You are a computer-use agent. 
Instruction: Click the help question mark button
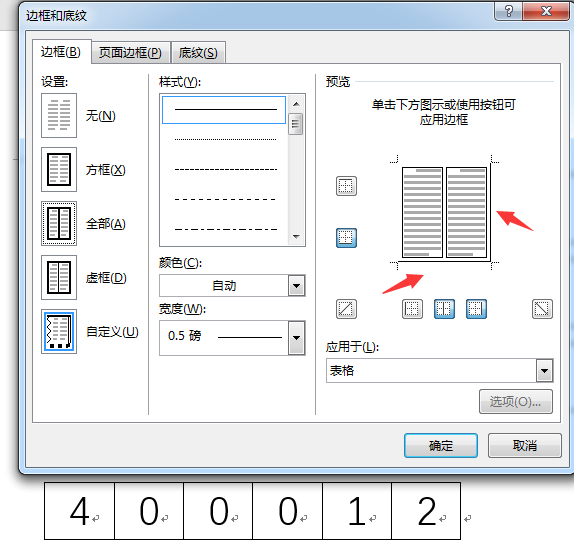508,11
